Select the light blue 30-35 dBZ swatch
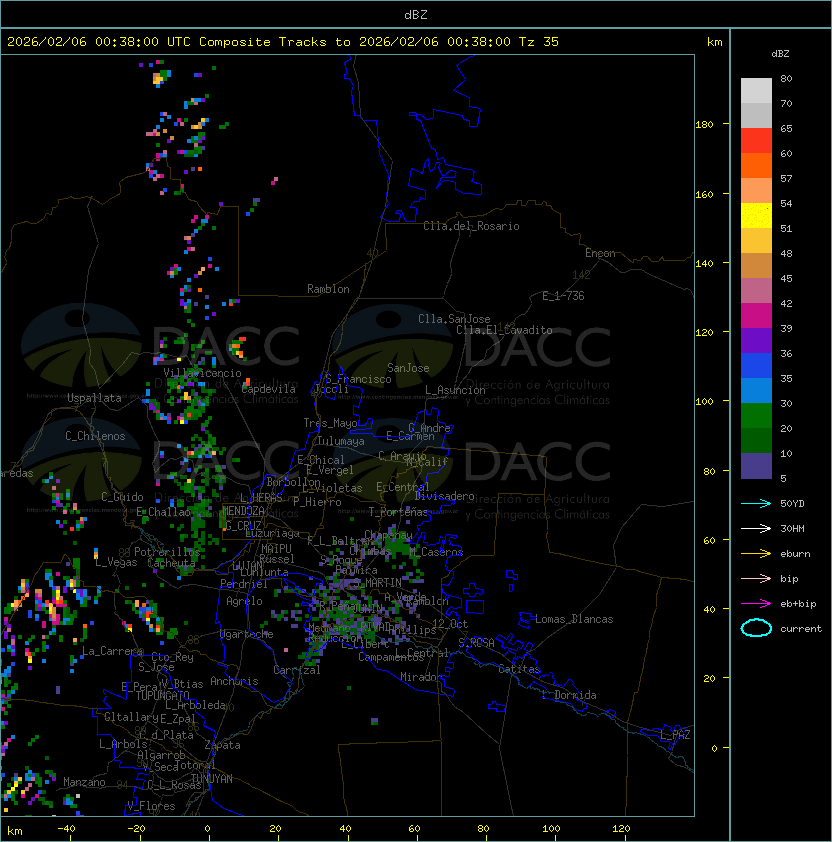The image size is (832, 842). click(756, 390)
